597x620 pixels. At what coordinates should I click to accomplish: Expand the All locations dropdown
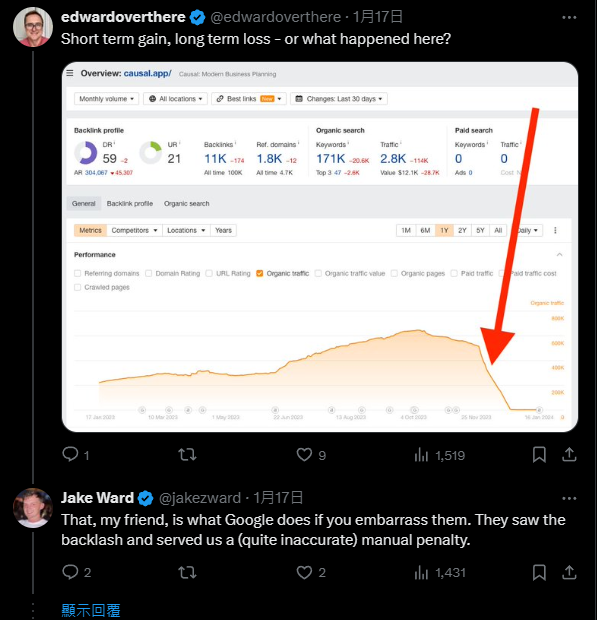(x=175, y=98)
